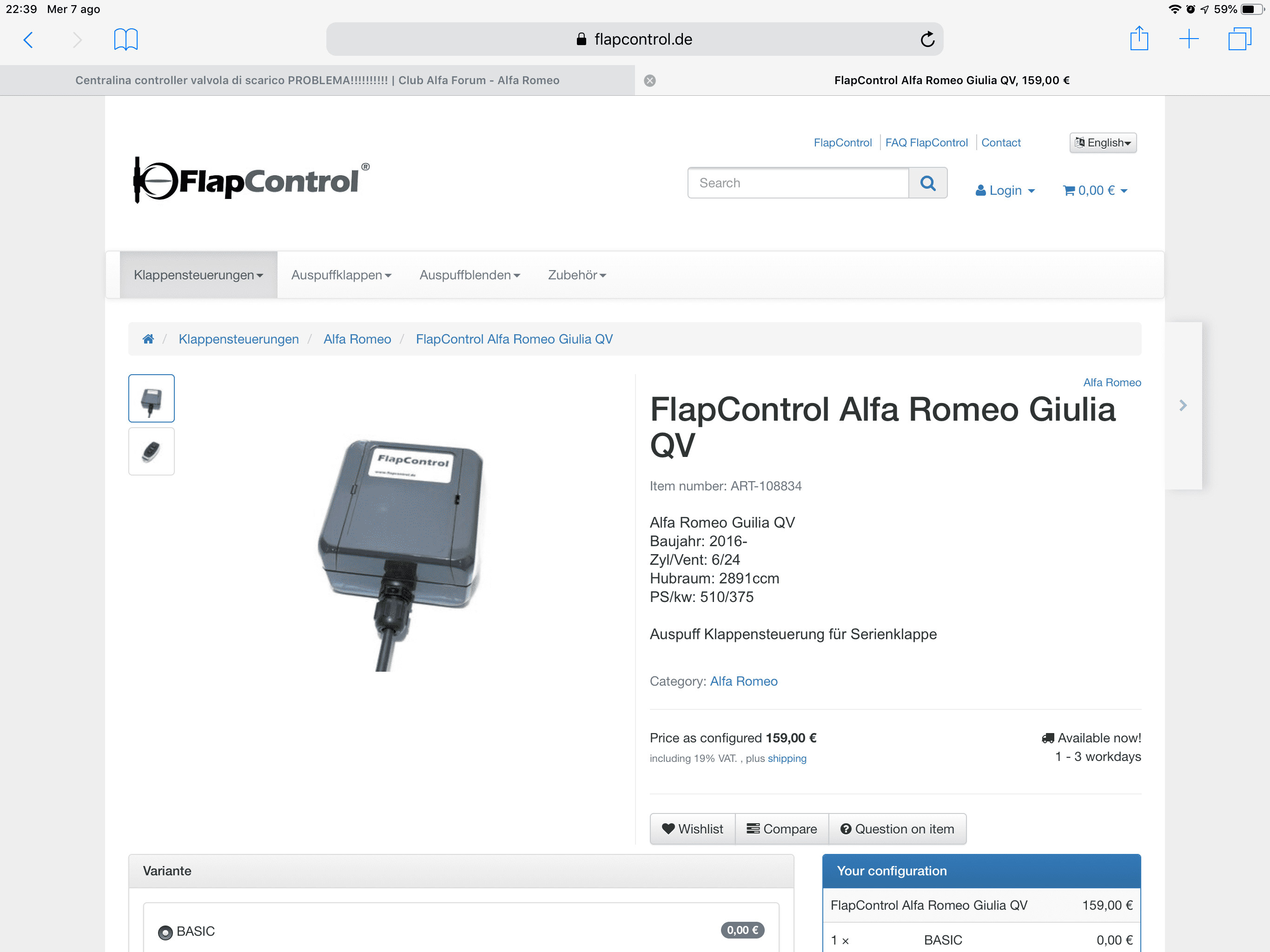
Task: Click the 159,00 € configuration row price
Action: (x=1107, y=906)
